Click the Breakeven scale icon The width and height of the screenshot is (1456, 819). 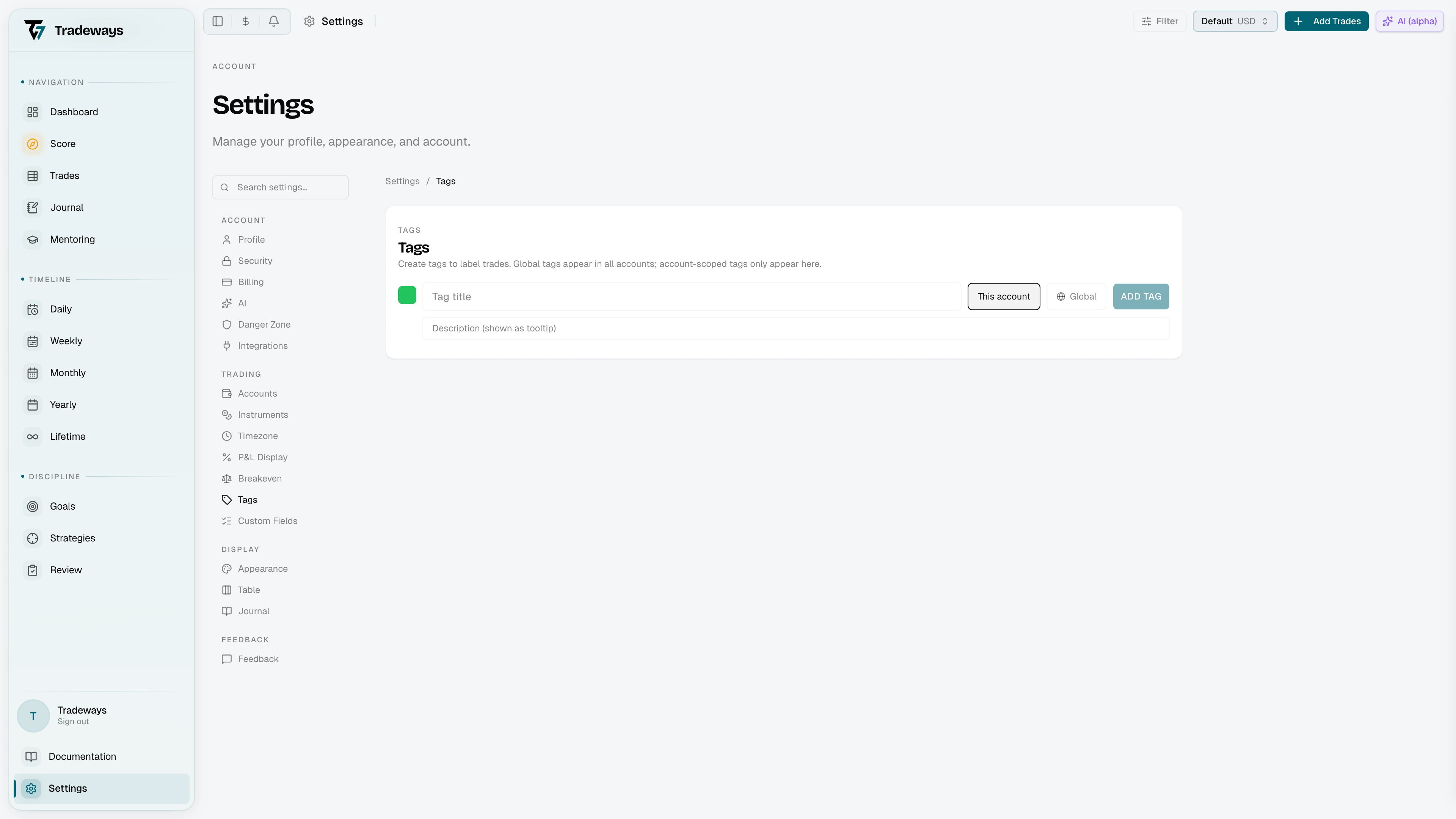coord(227,479)
